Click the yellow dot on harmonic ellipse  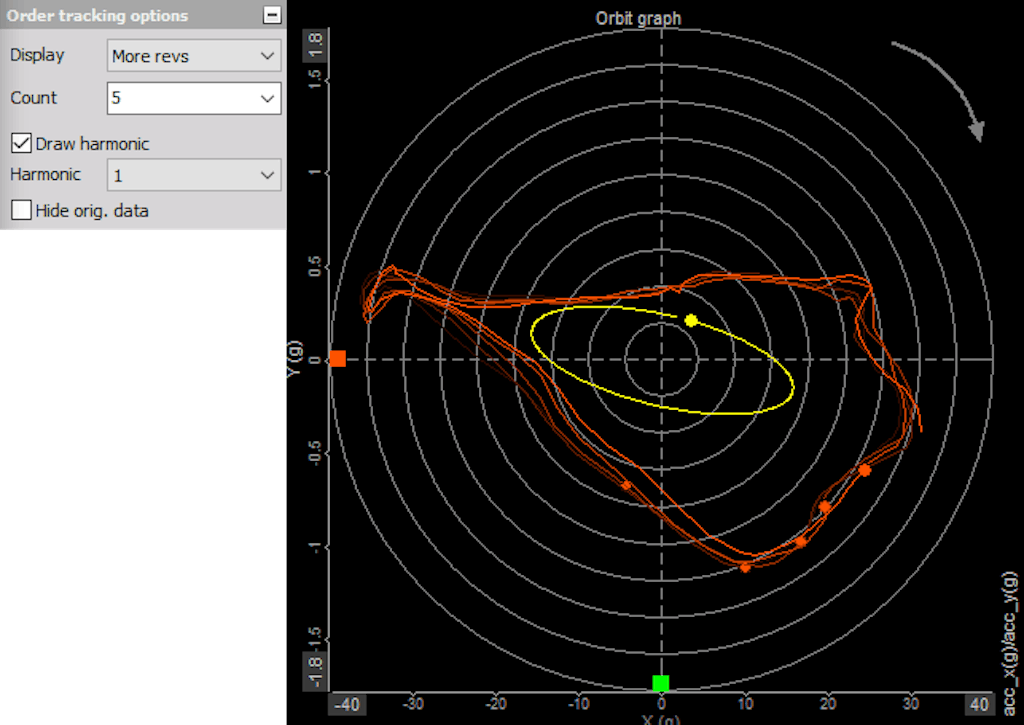tap(691, 320)
